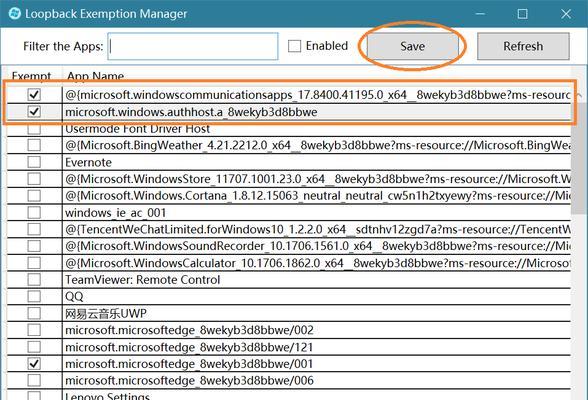
Task: Check the QQ exemption box
Action: [x=34, y=296]
